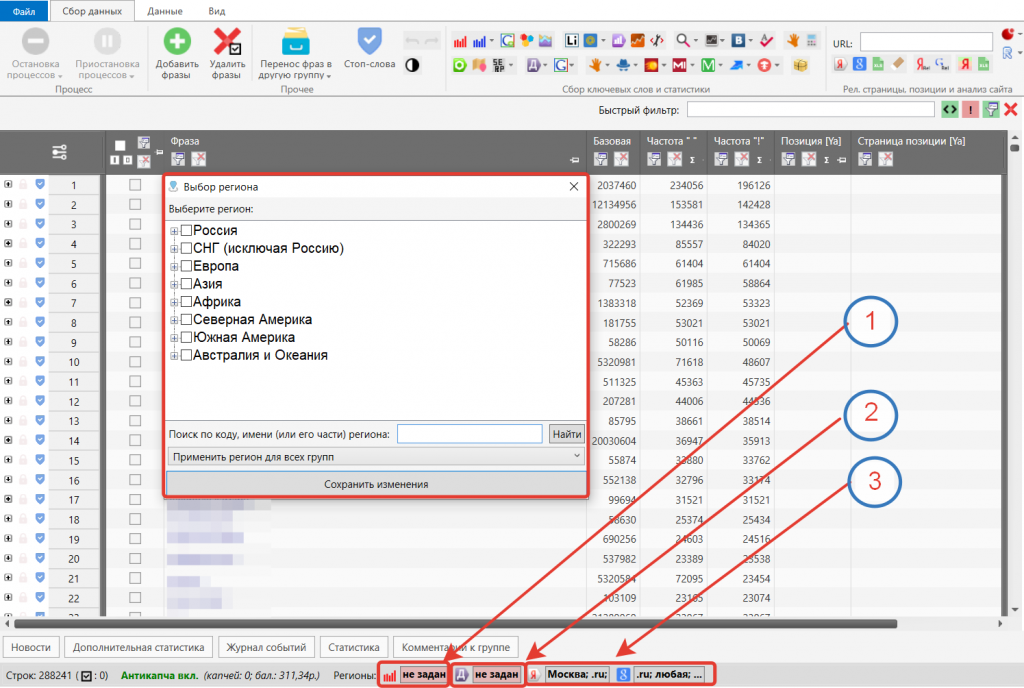
Task: Click the green angle-brackets icon beside quick filter
Action: pyautogui.click(x=950, y=110)
